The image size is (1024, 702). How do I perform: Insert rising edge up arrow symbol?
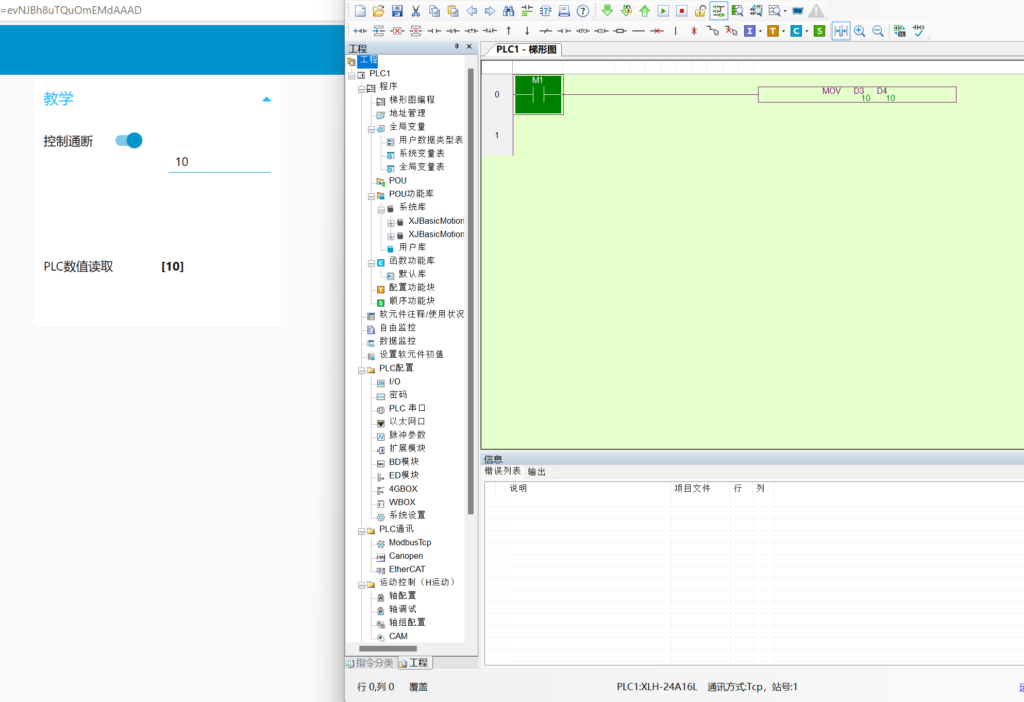(x=509, y=31)
